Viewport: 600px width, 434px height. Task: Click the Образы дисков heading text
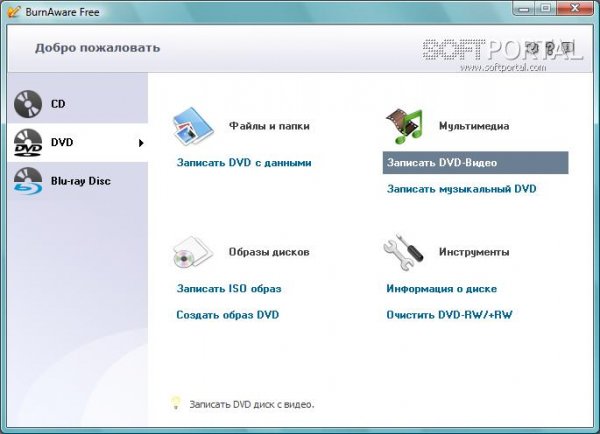click(269, 252)
